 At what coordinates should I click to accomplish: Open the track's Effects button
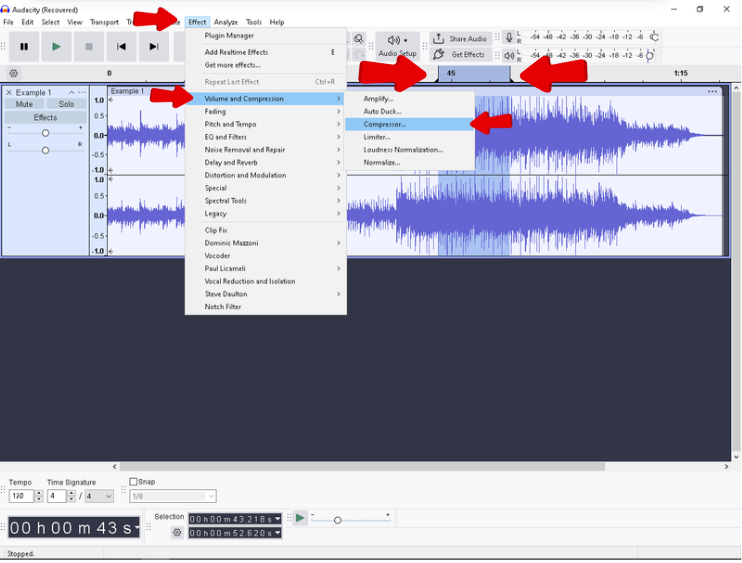[x=45, y=117]
